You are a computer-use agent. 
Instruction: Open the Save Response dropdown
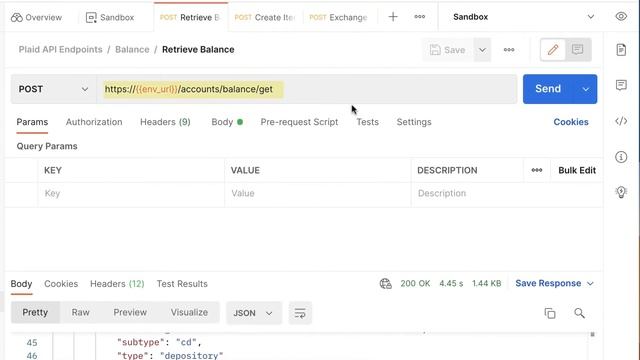click(x=554, y=283)
